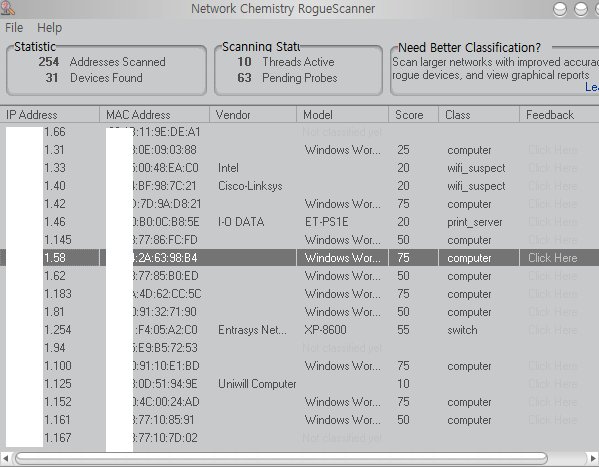
Task: Select the row with IP ending 1.94
Action: (300, 348)
